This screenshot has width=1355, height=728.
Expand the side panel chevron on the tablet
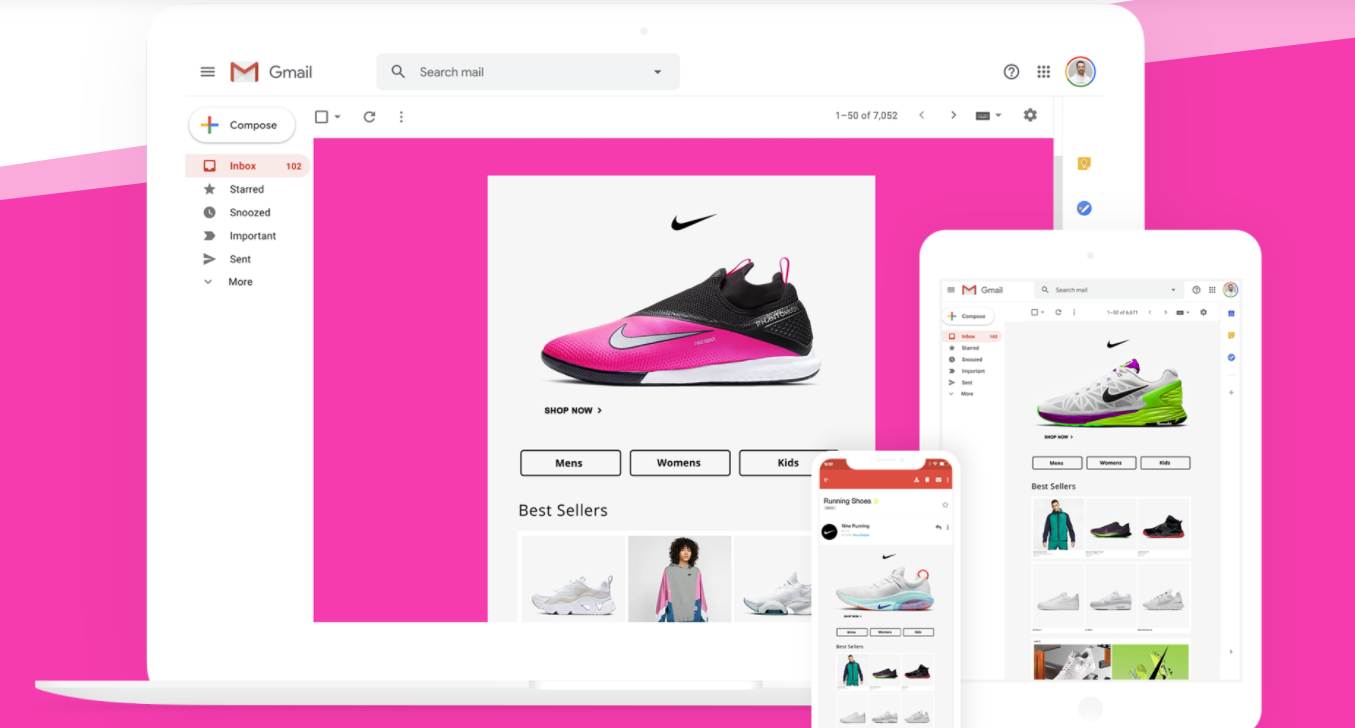(x=1231, y=651)
